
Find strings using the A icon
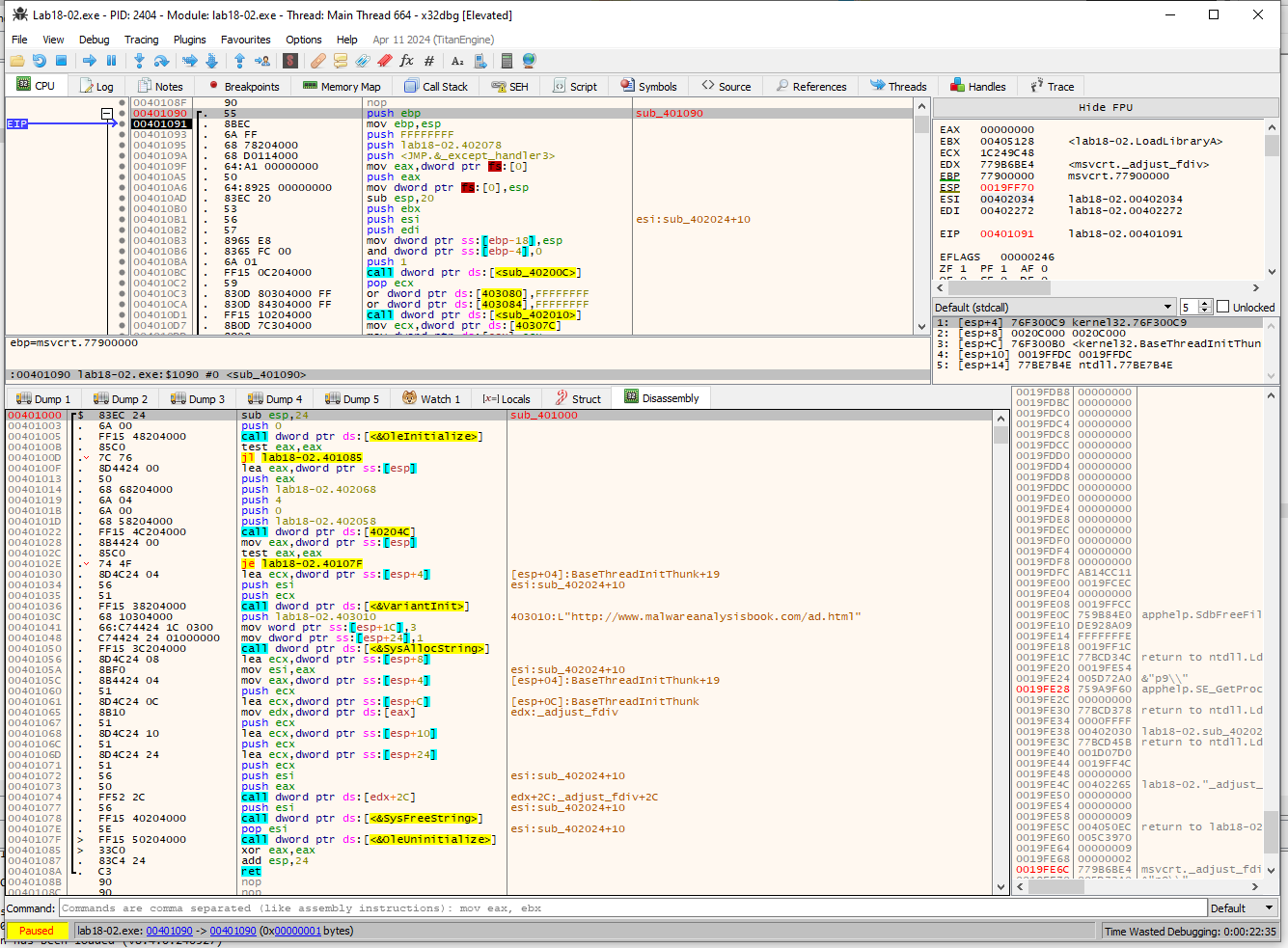click(x=457, y=61)
